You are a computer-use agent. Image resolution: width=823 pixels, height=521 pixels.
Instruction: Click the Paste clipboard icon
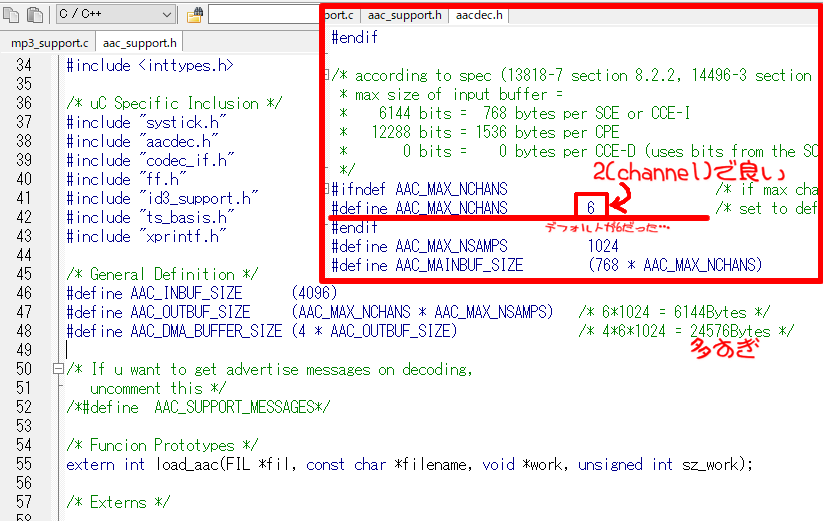35,15
